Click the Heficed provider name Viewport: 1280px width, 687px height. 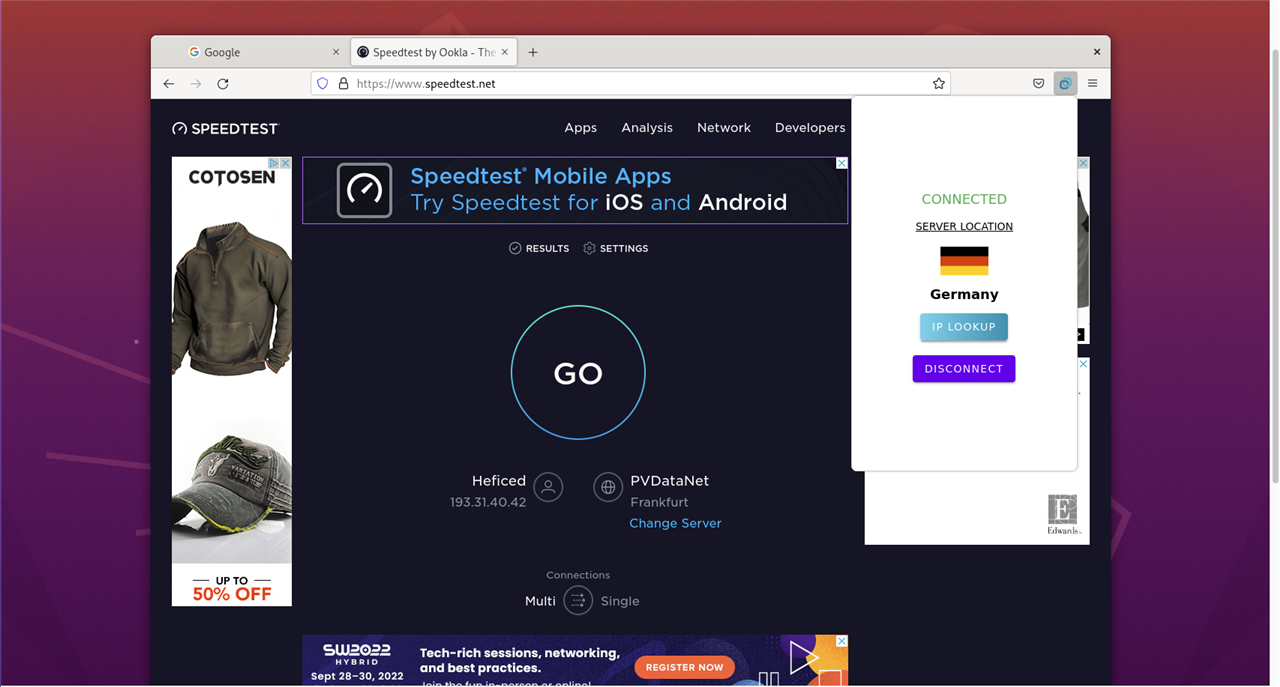[x=499, y=481]
